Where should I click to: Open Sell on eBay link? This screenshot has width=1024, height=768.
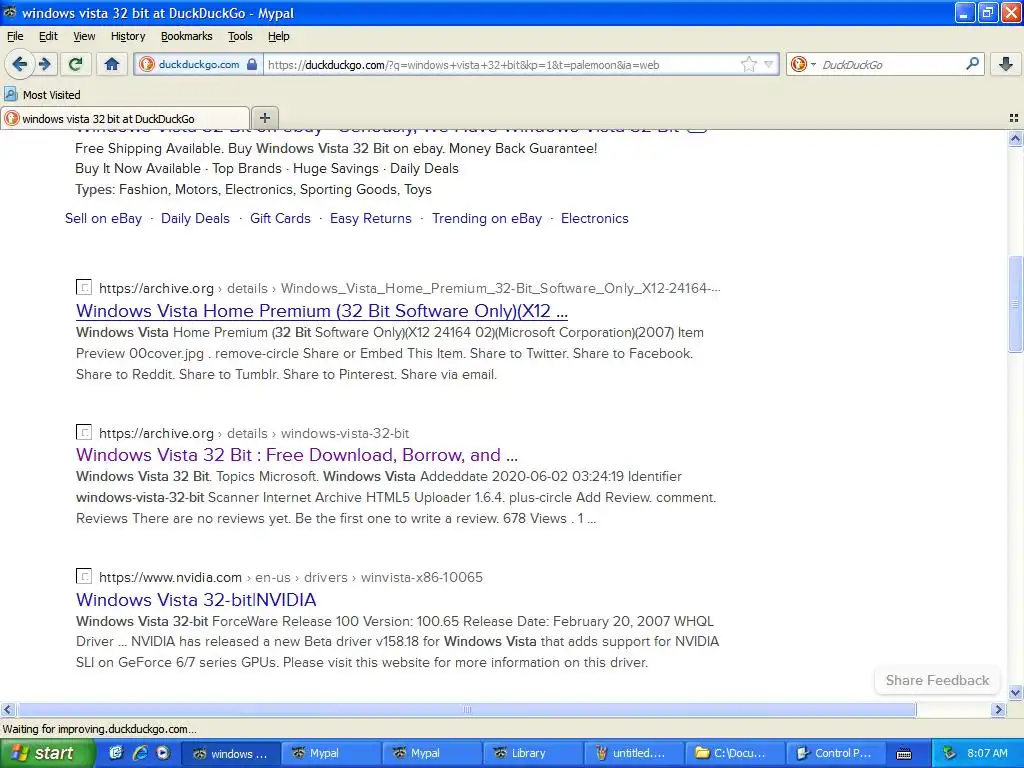point(103,219)
